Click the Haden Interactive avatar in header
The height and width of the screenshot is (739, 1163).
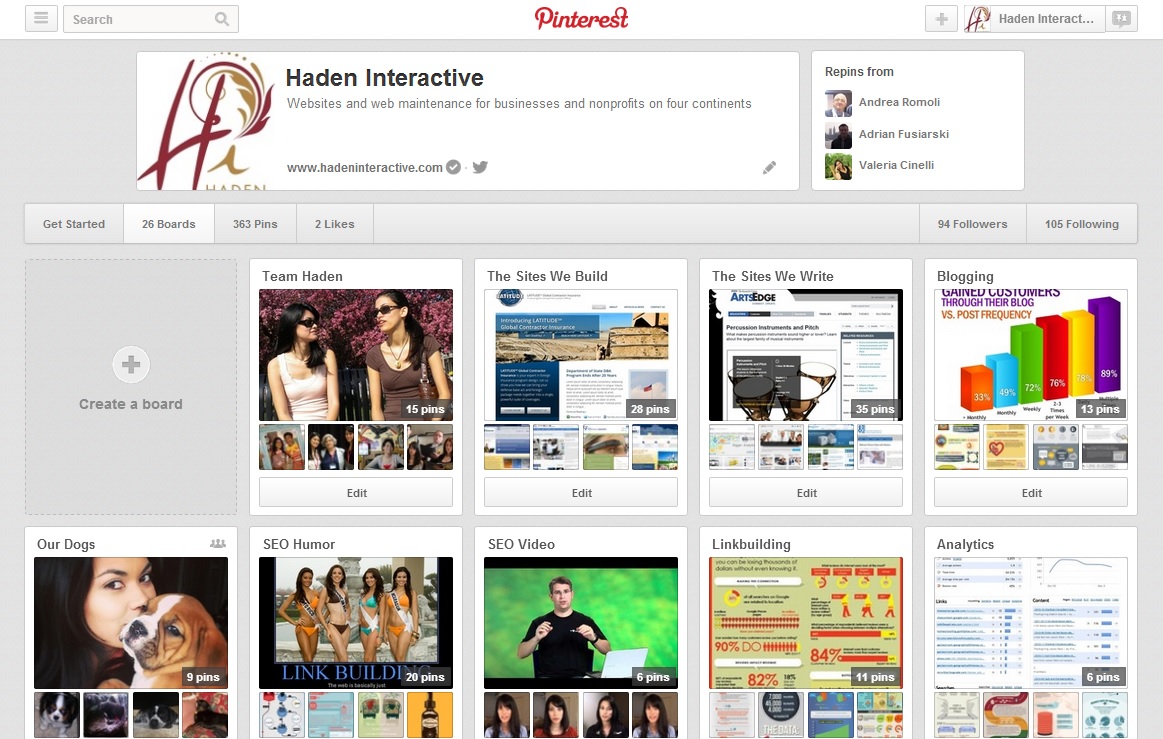(x=978, y=19)
